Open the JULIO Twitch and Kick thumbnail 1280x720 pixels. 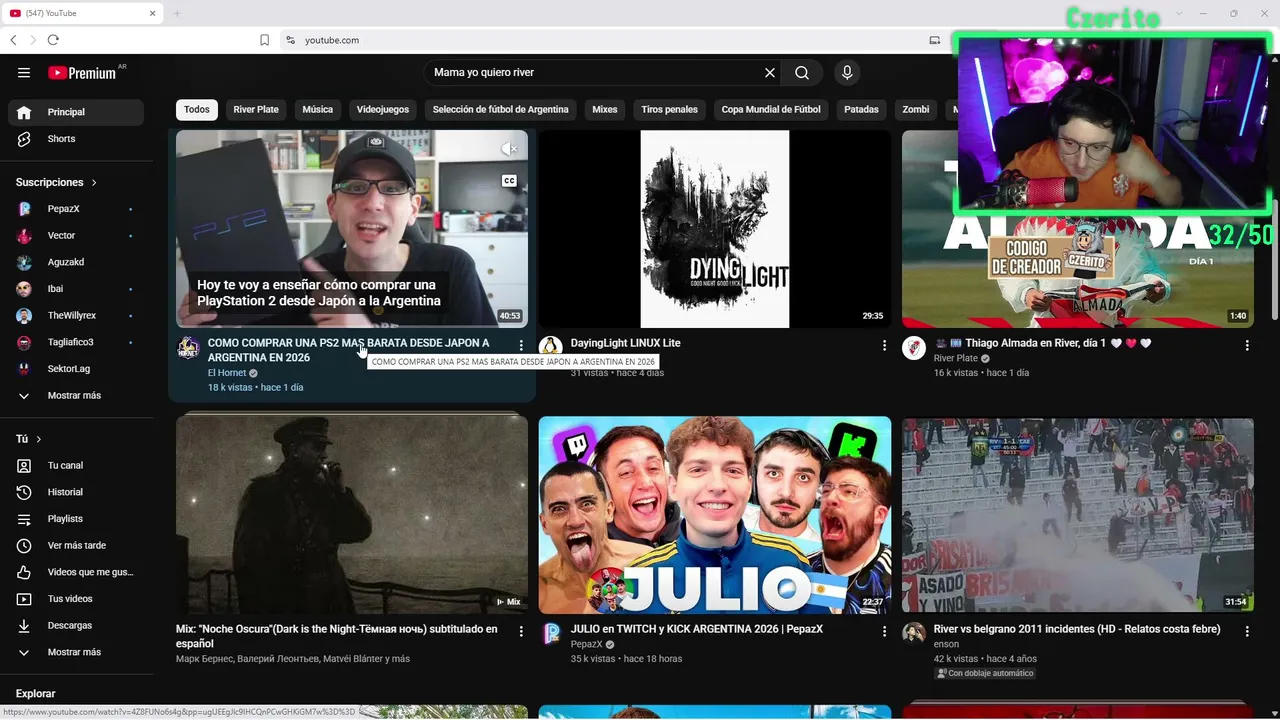(x=715, y=515)
